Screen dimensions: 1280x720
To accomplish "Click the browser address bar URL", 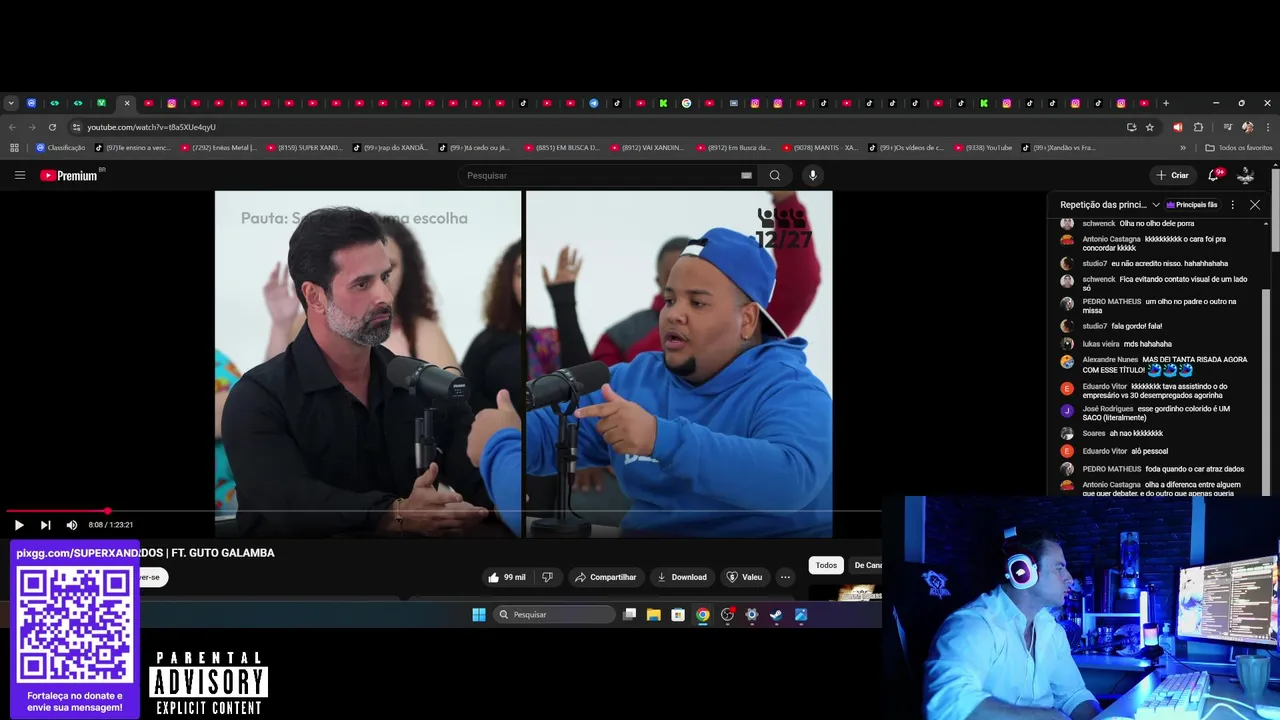I will tap(151, 127).
